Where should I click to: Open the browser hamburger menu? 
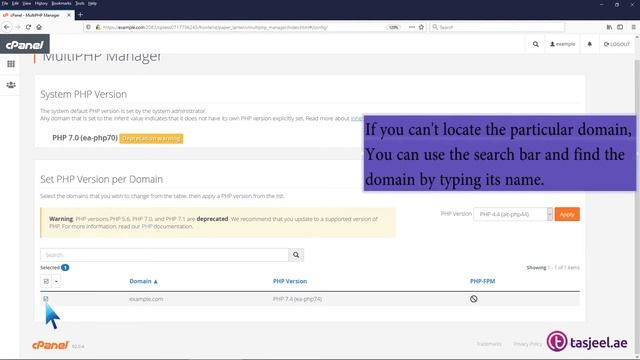pyautogui.click(x=633, y=27)
